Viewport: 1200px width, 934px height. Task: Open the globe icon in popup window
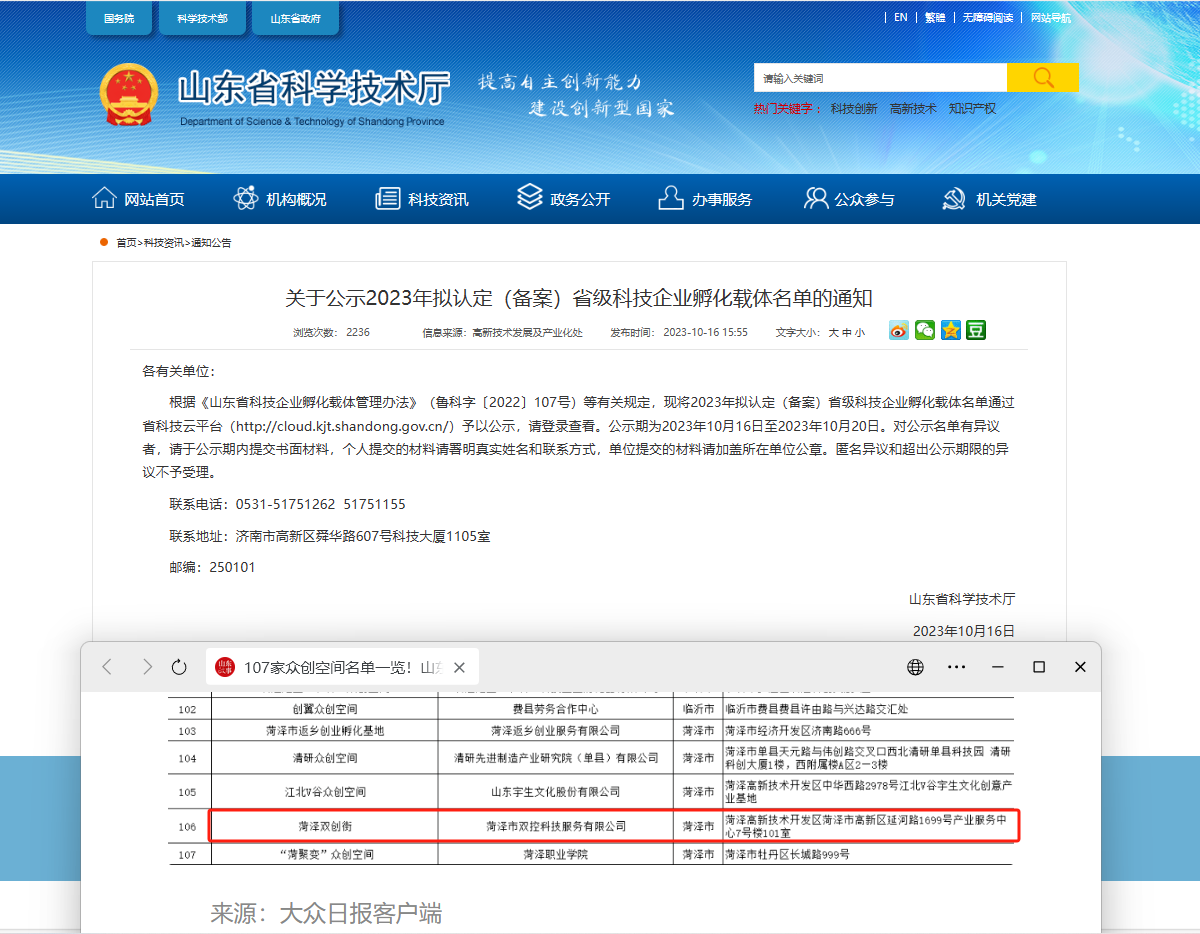point(915,667)
